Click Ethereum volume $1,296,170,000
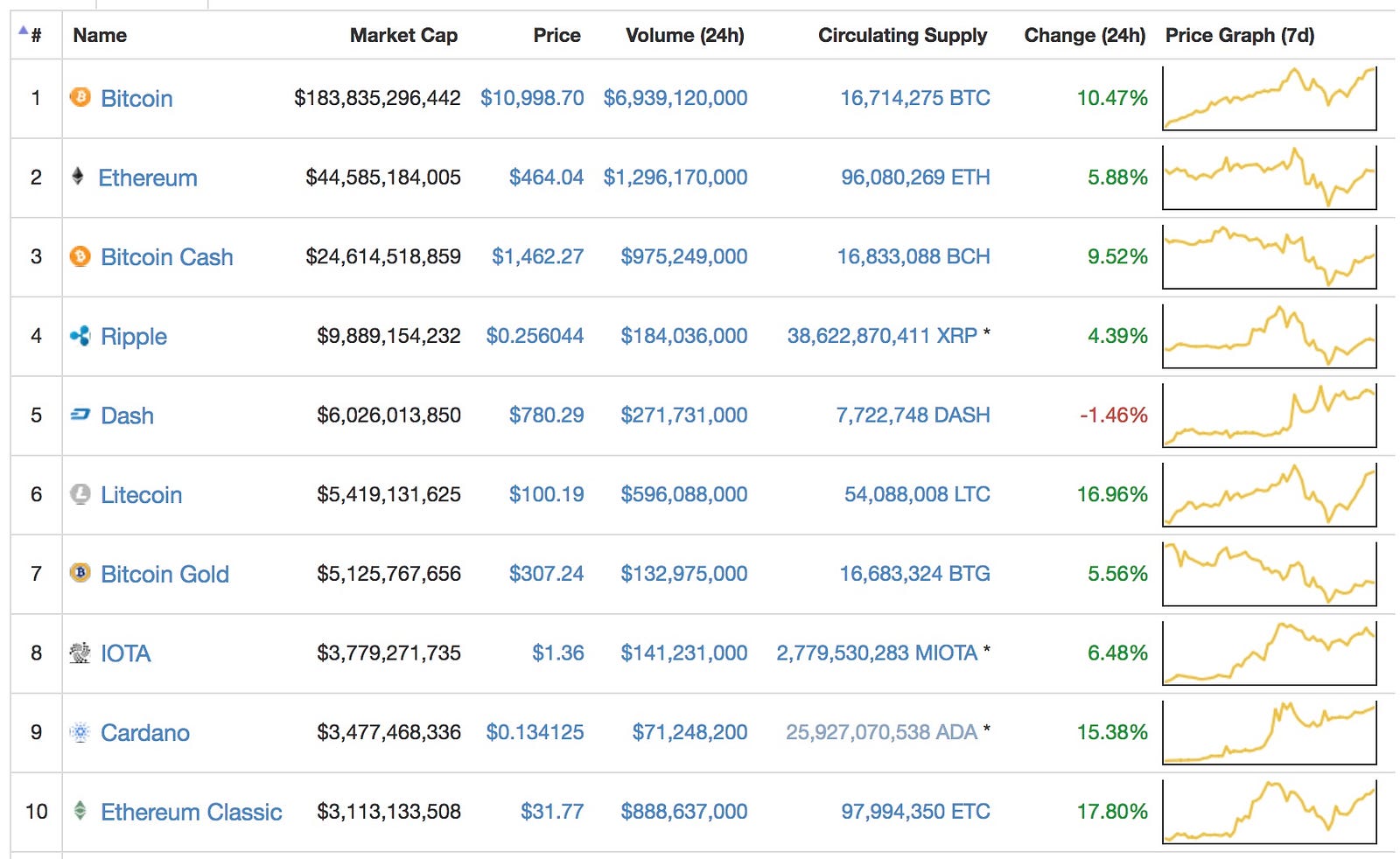 pyautogui.click(x=675, y=178)
